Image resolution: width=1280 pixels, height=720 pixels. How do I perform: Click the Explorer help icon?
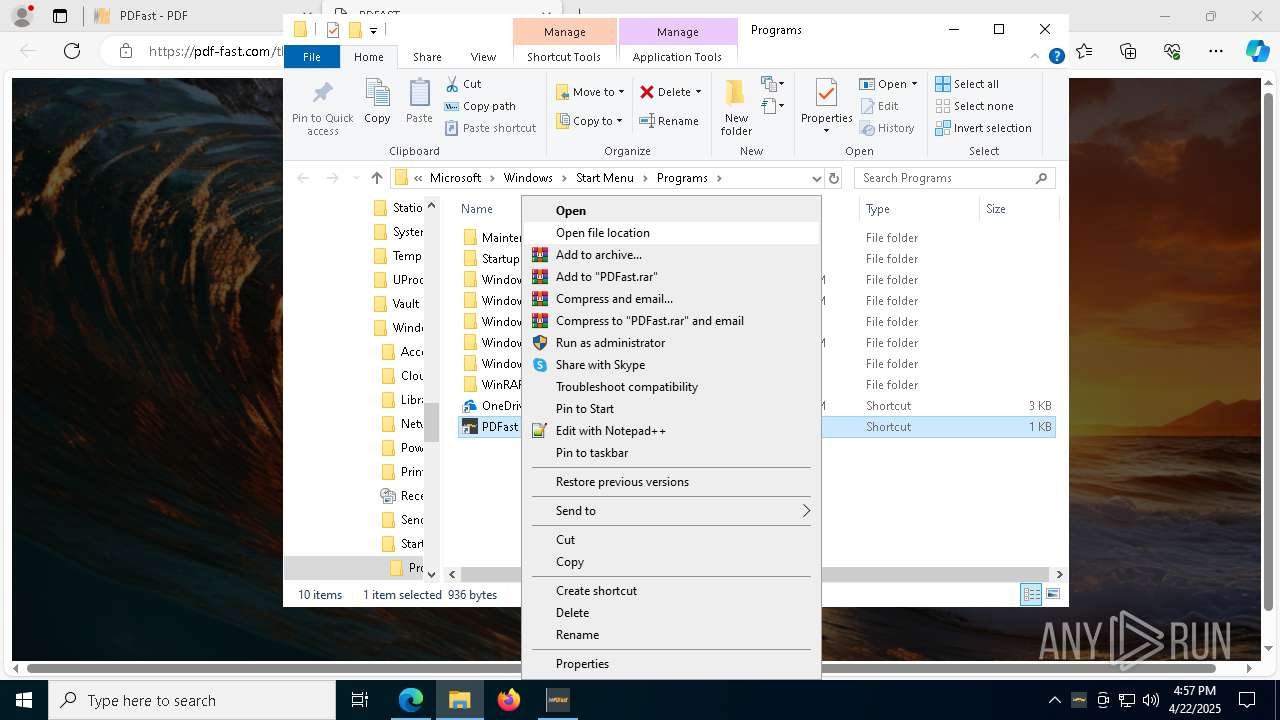point(1056,57)
